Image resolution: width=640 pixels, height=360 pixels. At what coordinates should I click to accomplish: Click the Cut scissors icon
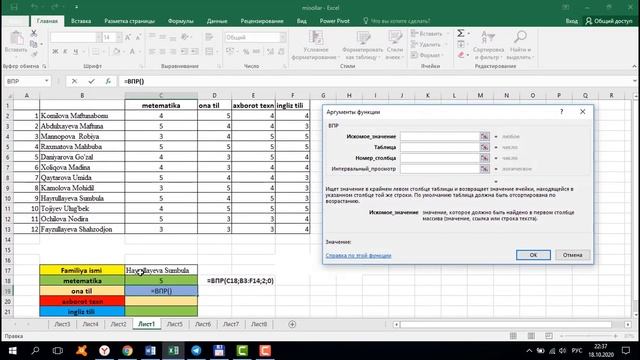point(34,34)
